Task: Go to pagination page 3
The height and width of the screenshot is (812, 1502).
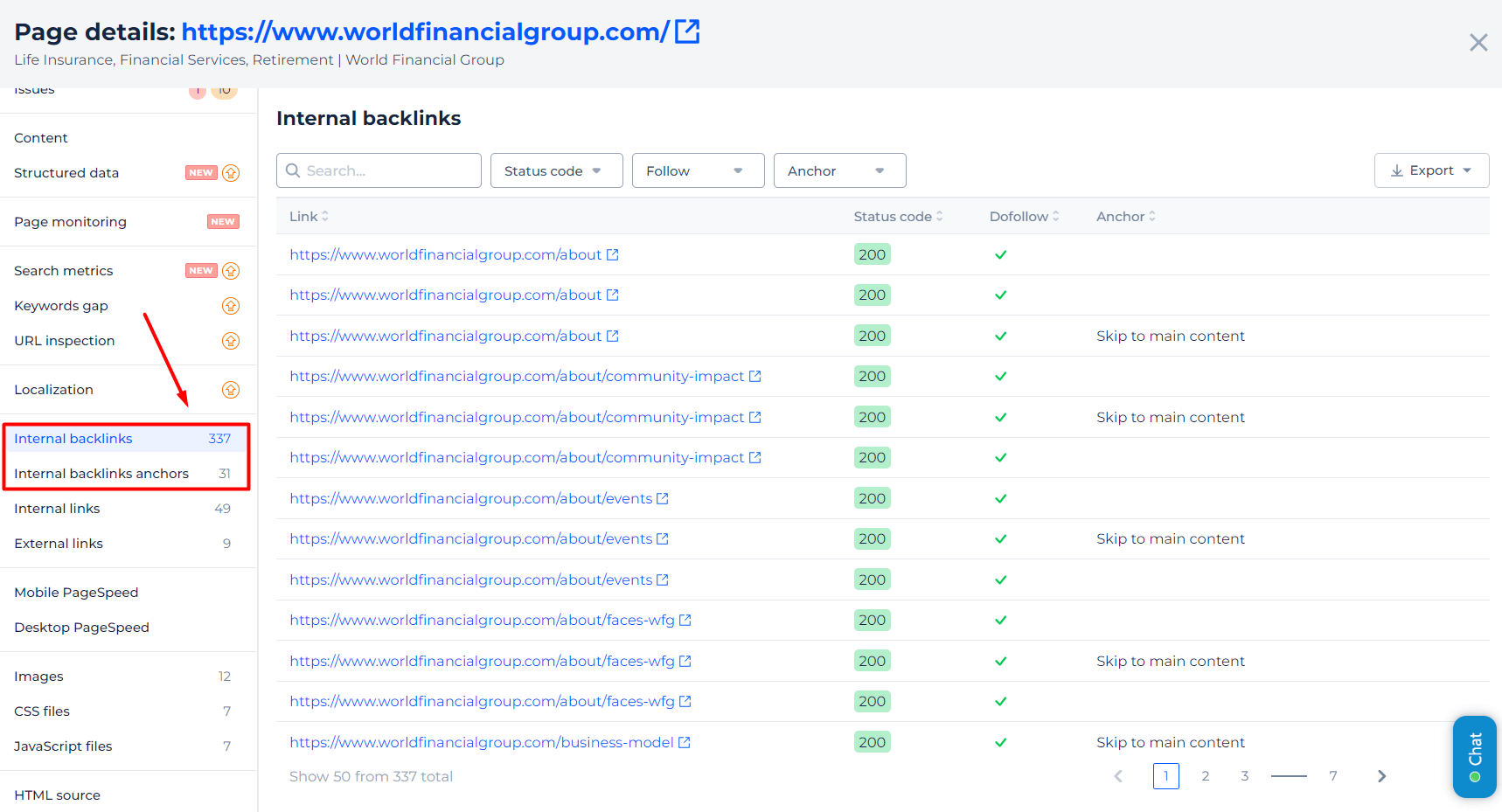Action: [x=1245, y=776]
